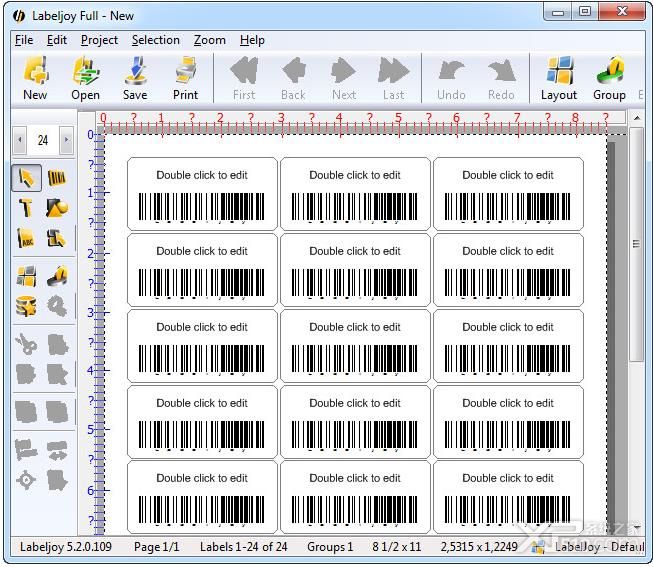Save the project using Save icon
This screenshot has width=653, height=567.
(135, 78)
